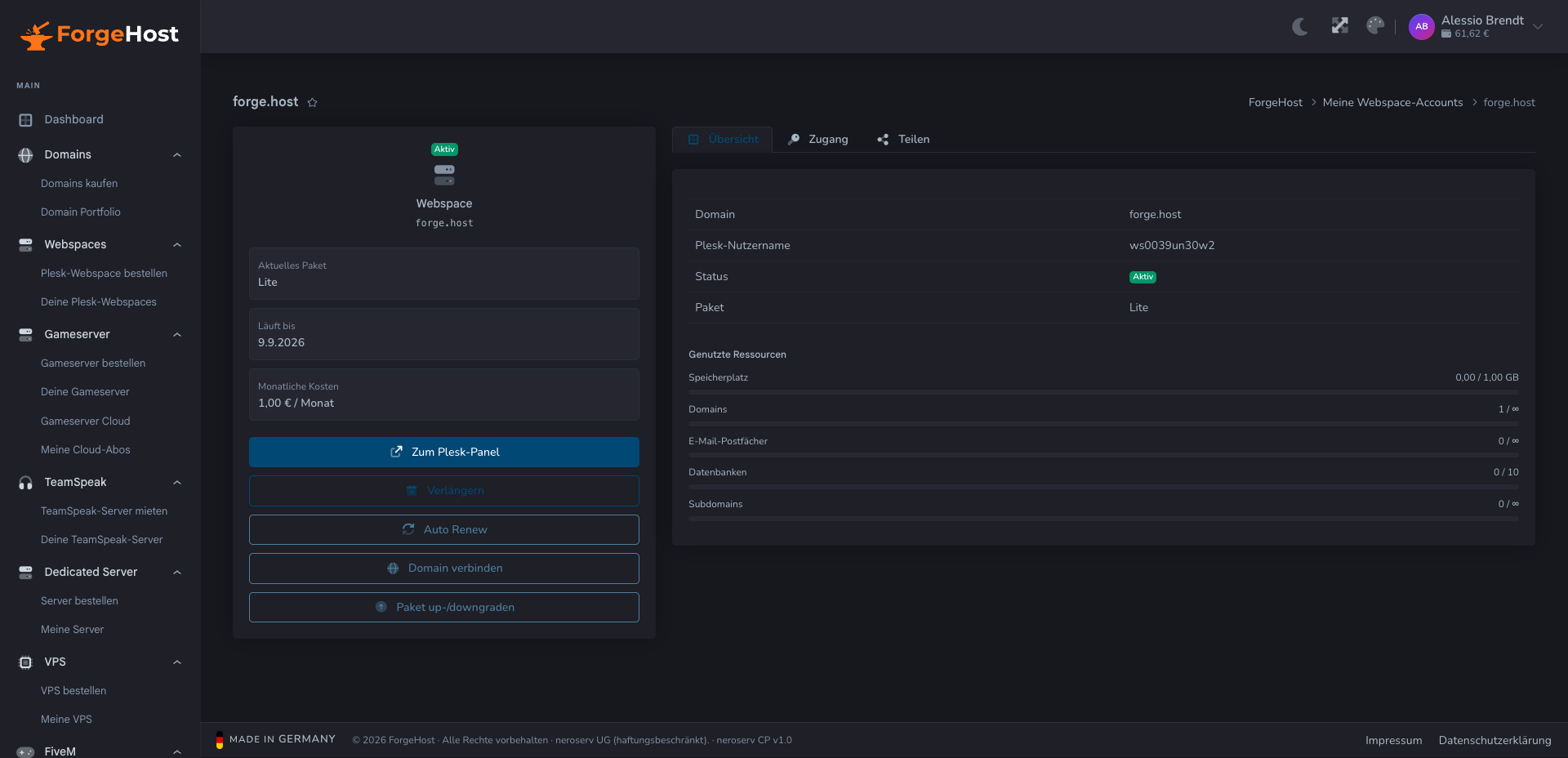Favorite forge.host with the star icon

[312, 102]
